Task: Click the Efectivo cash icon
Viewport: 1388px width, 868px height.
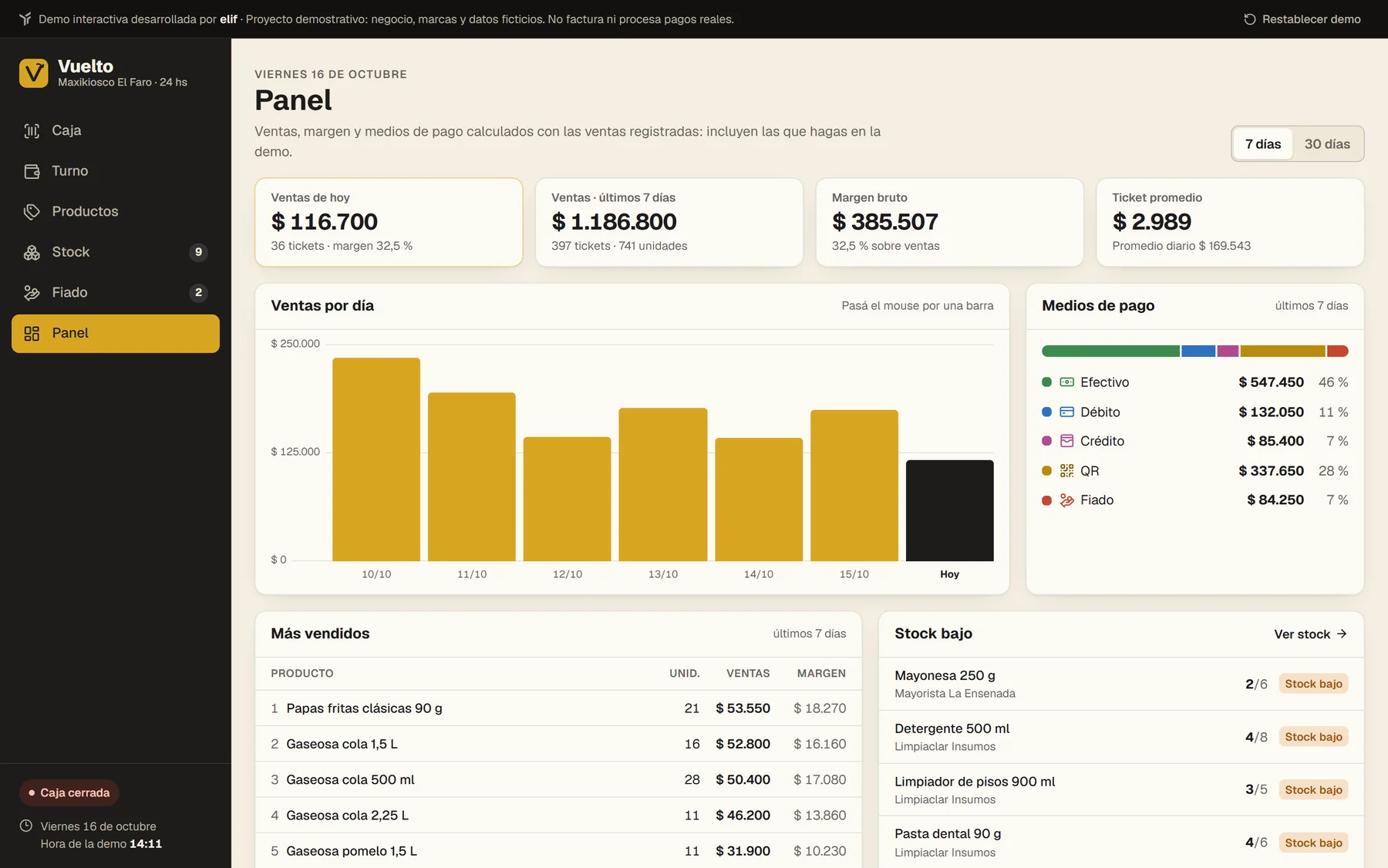Action: click(x=1066, y=382)
